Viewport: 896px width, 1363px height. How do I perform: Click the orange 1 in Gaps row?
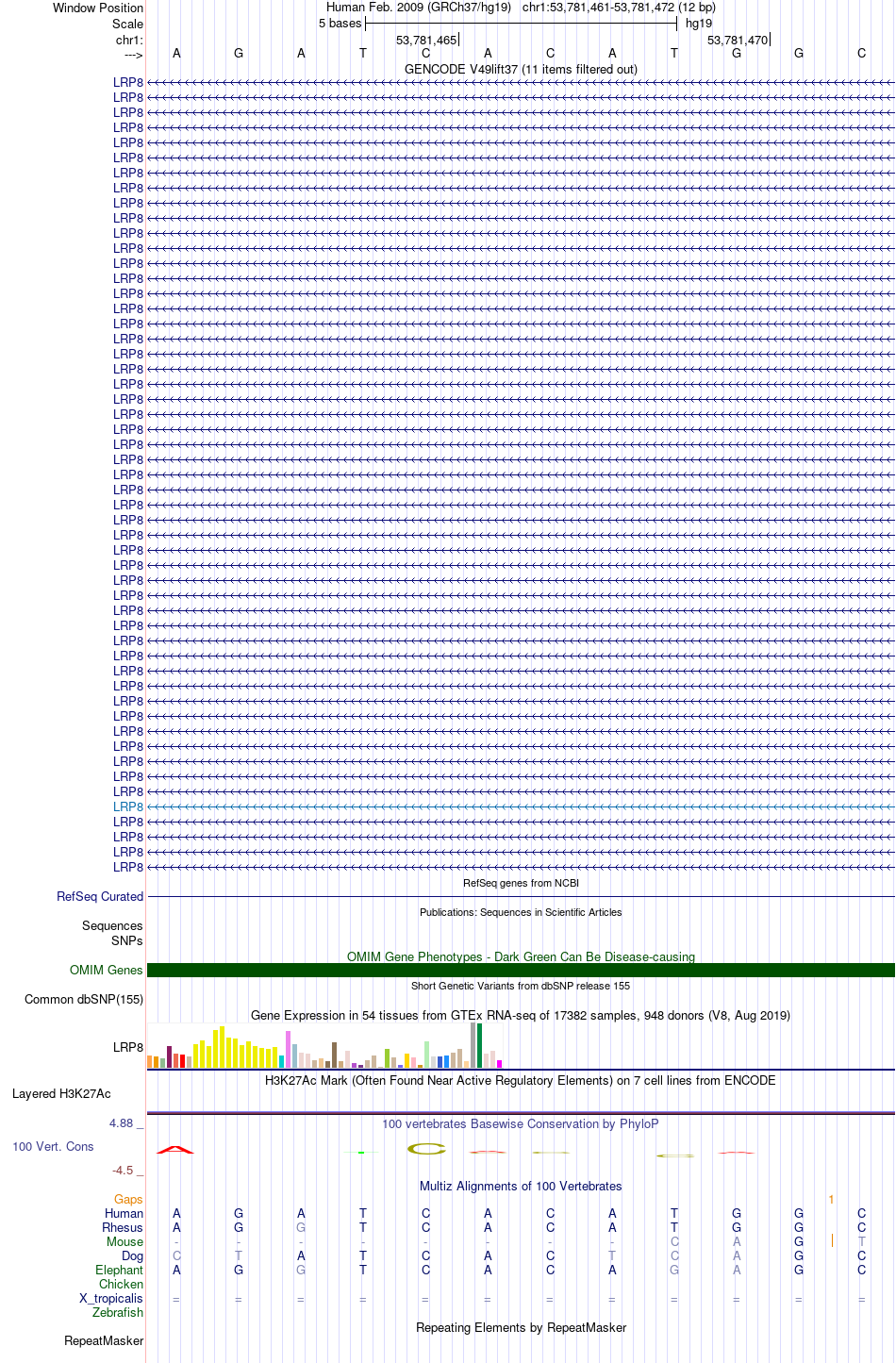coord(831,1199)
